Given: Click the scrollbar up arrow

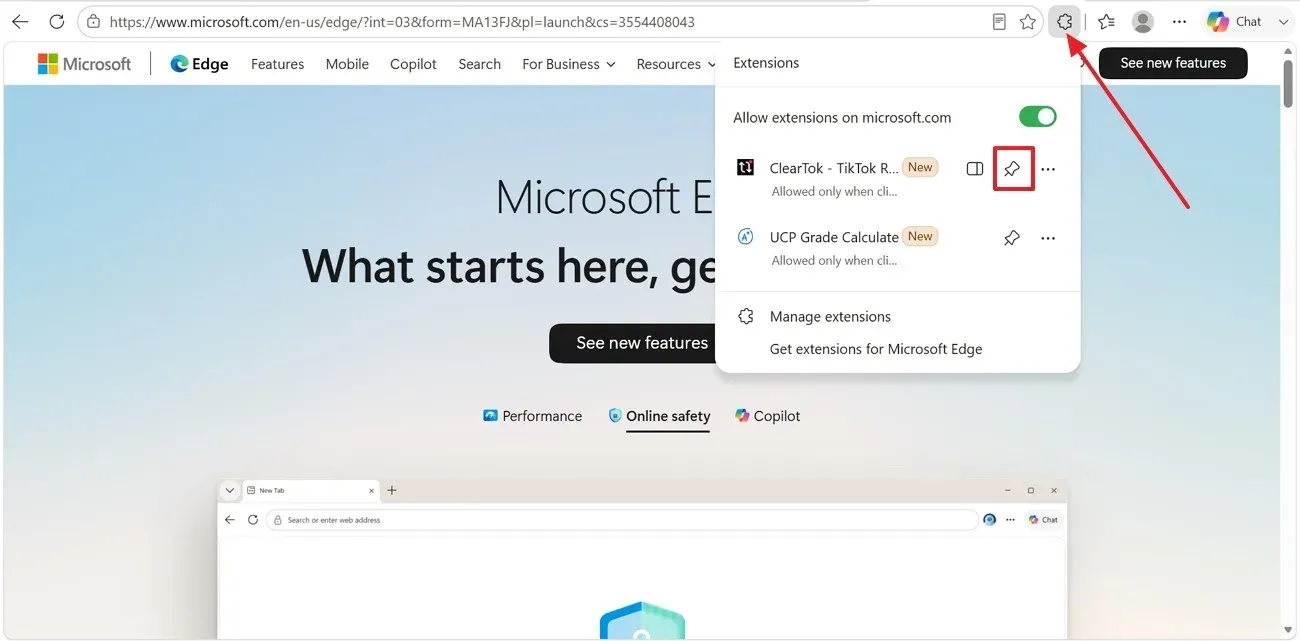Looking at the screenshot, I should tap(1290, 50).
